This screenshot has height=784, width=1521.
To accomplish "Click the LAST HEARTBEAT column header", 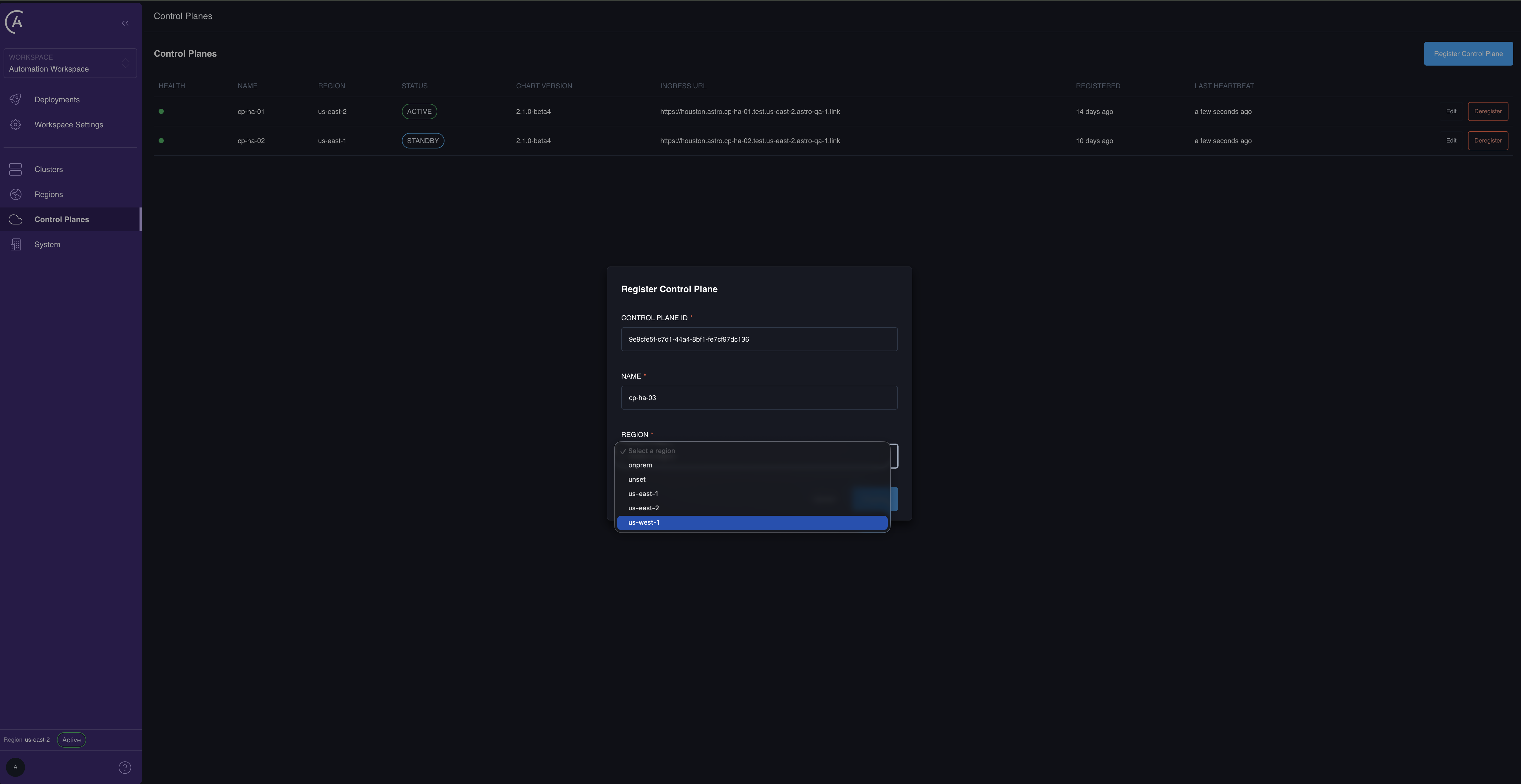I will point(1224,86).
